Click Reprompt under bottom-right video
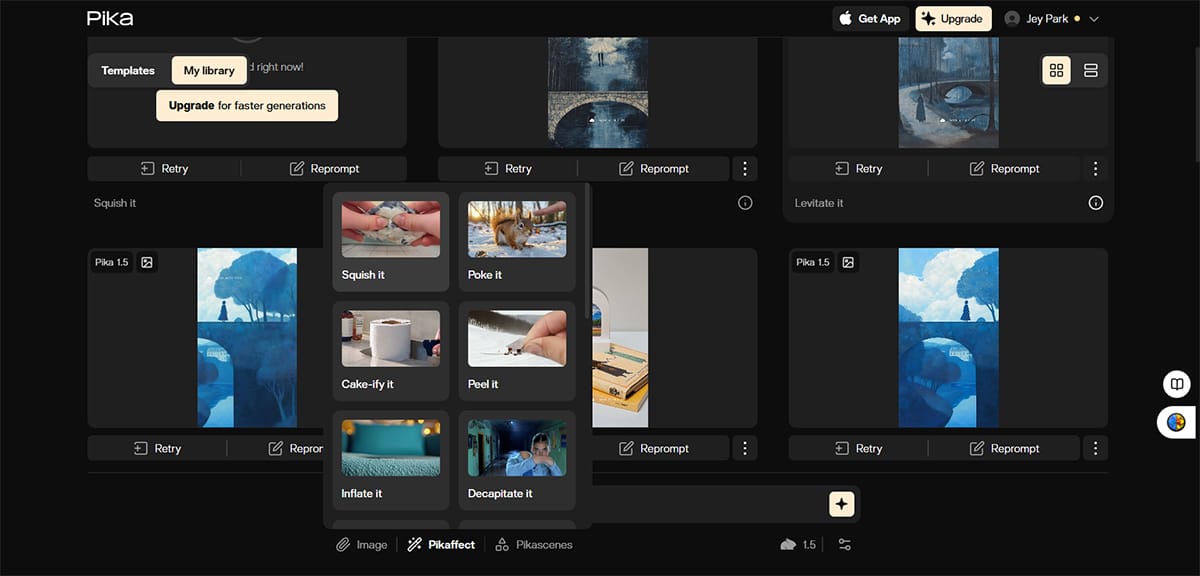This screenshot has width=1200, height=576. pyautogui.click(x=1005, y=448)
